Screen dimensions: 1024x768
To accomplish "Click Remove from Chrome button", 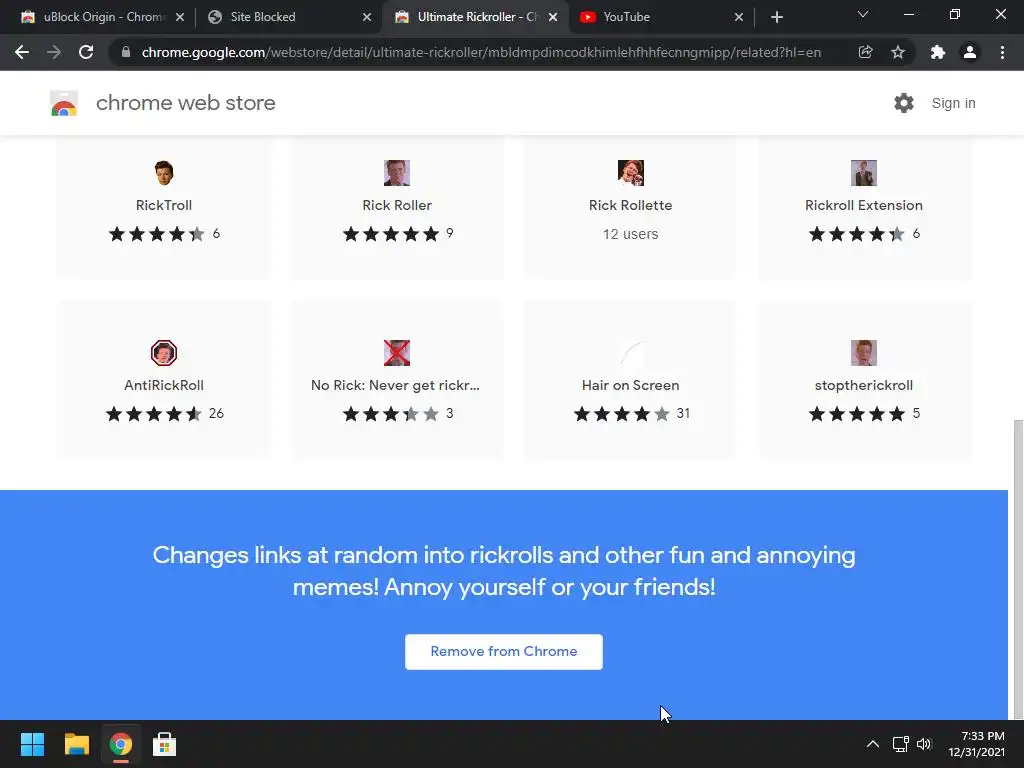I will point(504,652).
